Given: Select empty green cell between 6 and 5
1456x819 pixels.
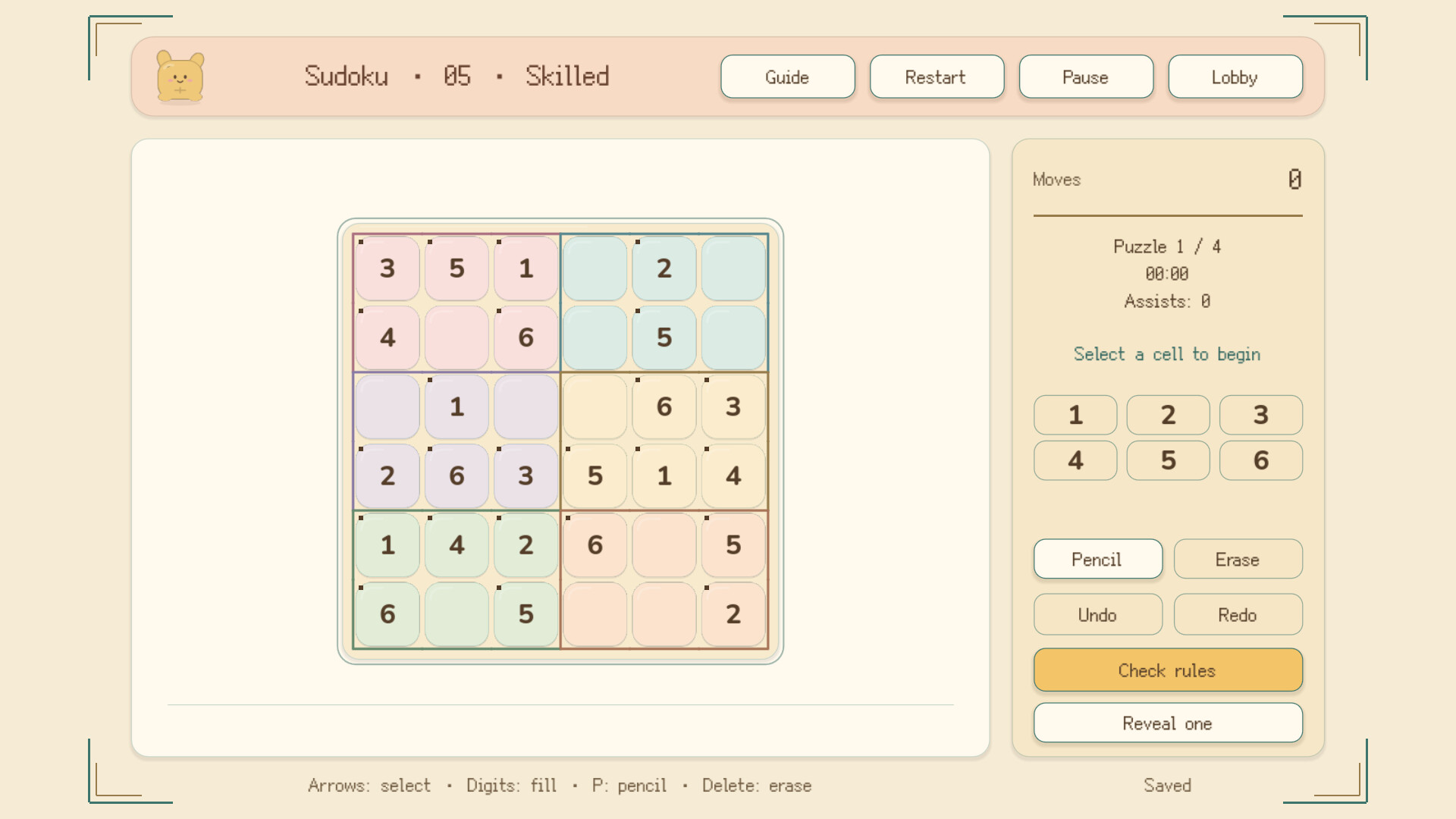Looking at the screenshot, I should pos(457,613).
